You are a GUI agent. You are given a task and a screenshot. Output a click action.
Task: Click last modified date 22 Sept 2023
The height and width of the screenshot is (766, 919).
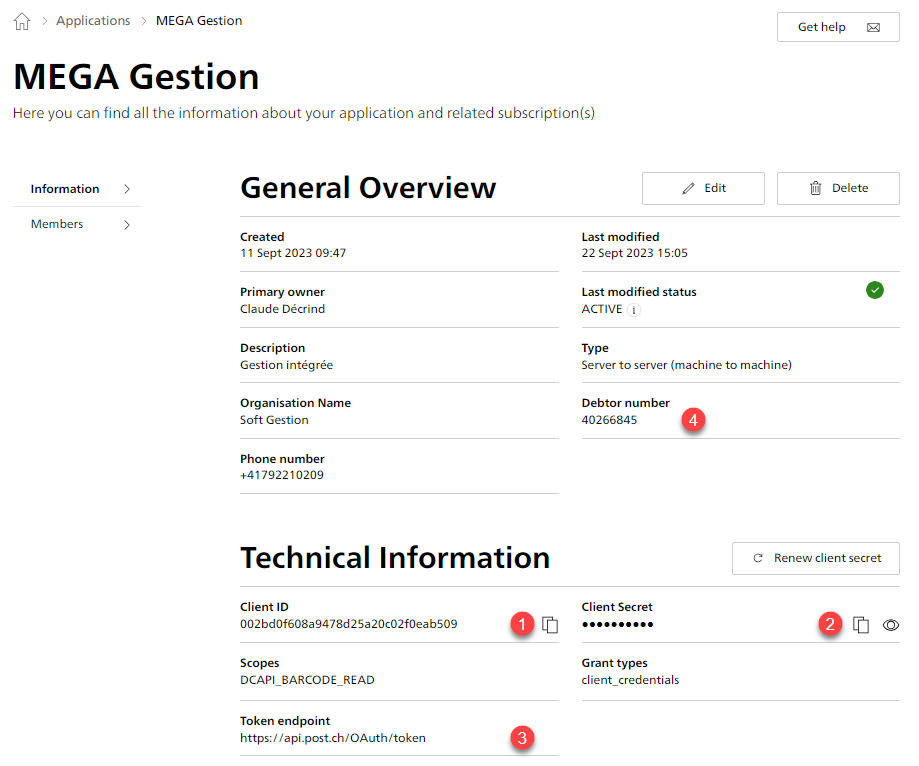[x=635, y=253]
